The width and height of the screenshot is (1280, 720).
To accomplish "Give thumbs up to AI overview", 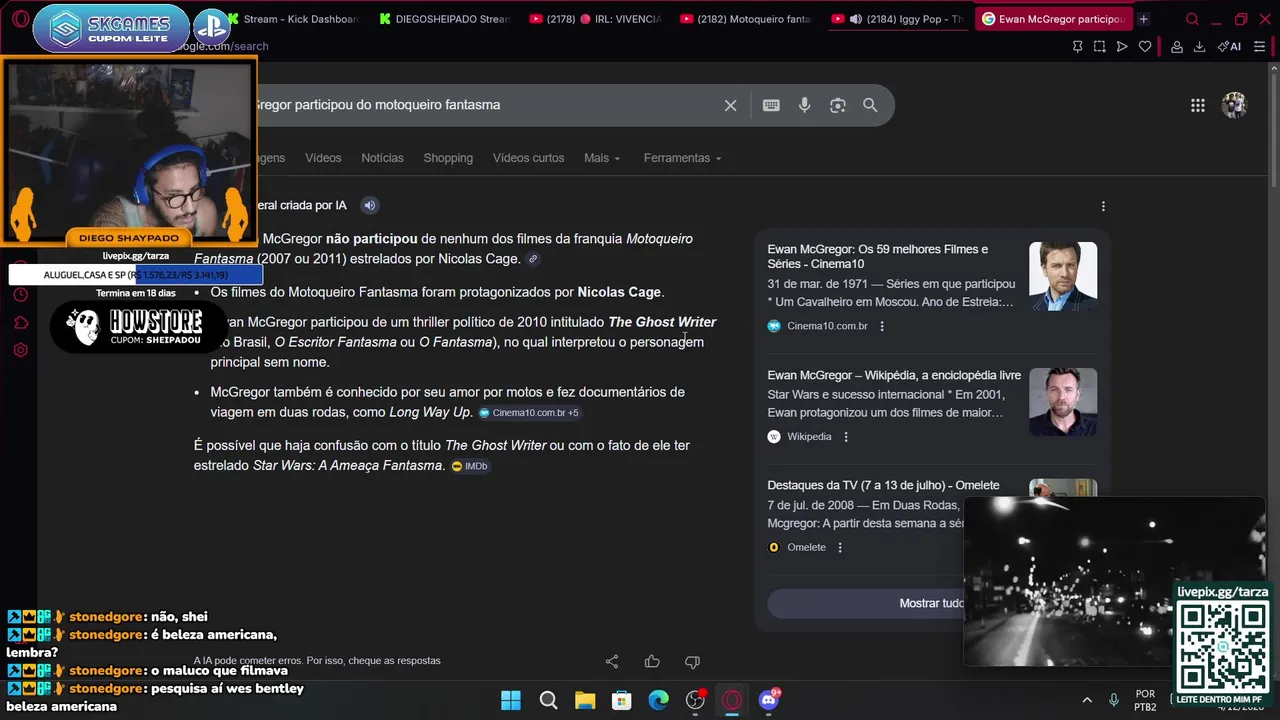I will (652, 661).
